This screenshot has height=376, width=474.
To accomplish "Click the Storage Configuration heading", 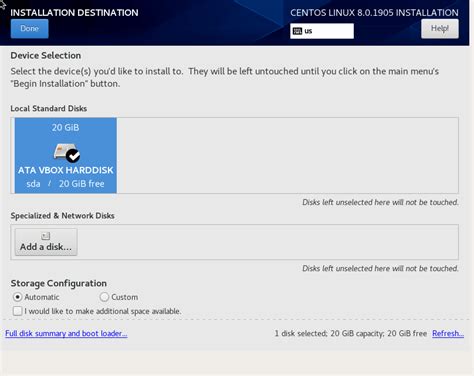I will pyautogui.click(x=59, y=283).
